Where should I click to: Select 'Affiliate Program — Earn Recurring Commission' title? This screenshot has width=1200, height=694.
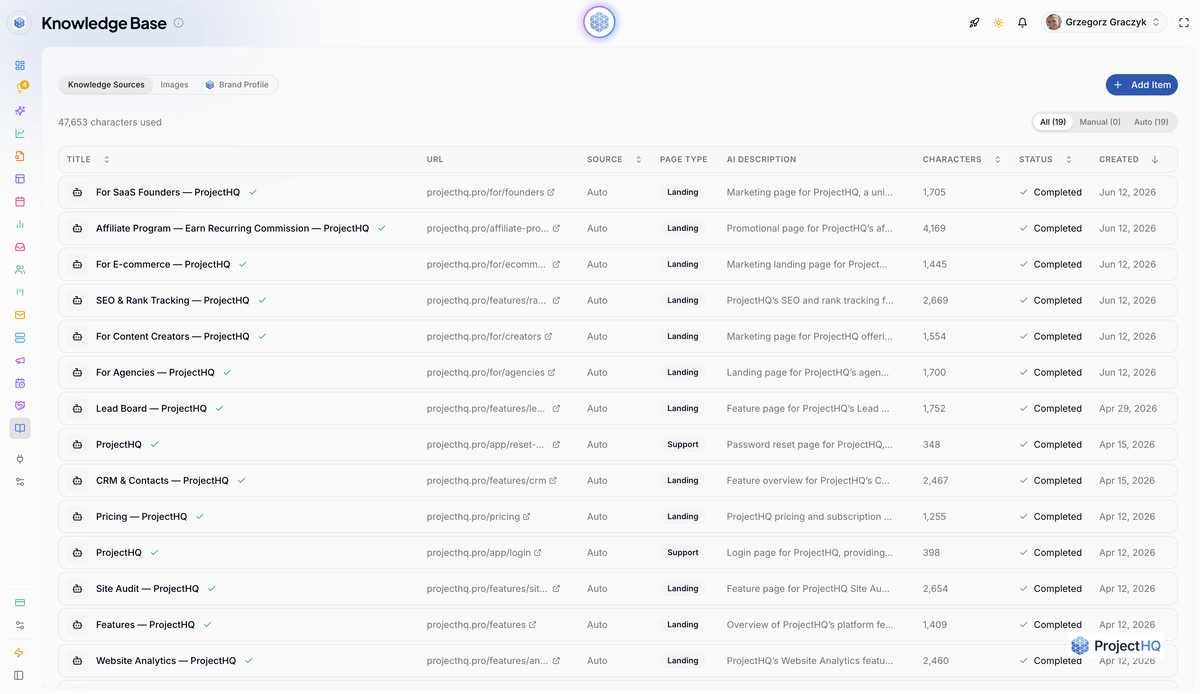click(x=232, y=228)
